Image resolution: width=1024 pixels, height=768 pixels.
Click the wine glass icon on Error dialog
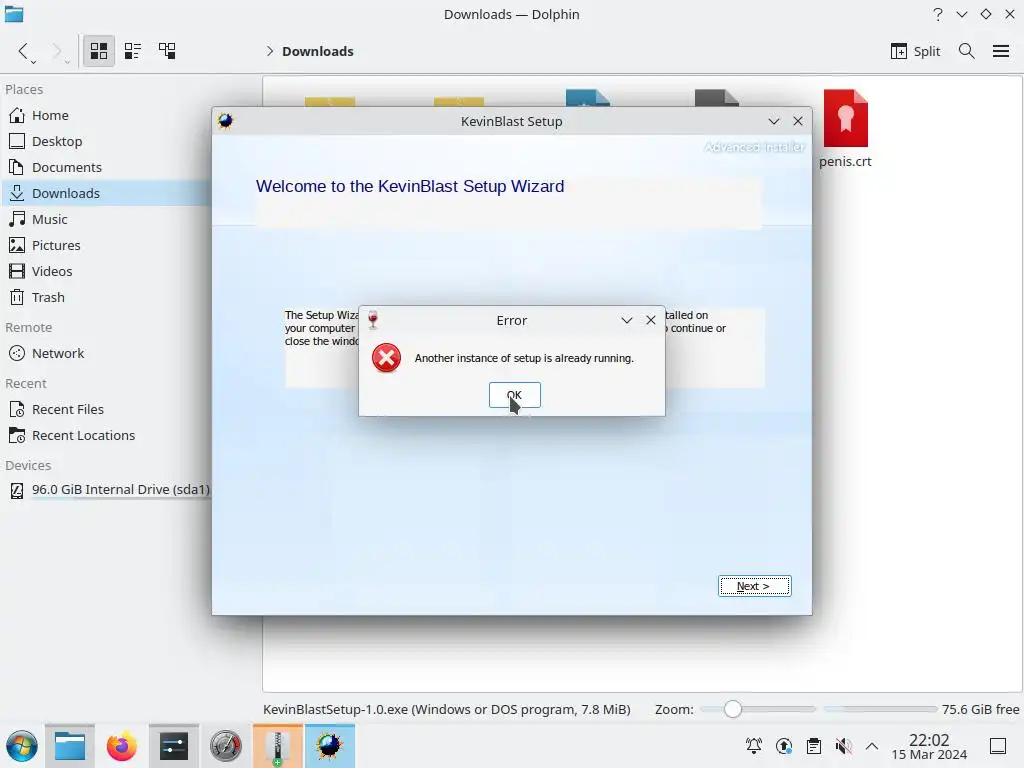373,320
